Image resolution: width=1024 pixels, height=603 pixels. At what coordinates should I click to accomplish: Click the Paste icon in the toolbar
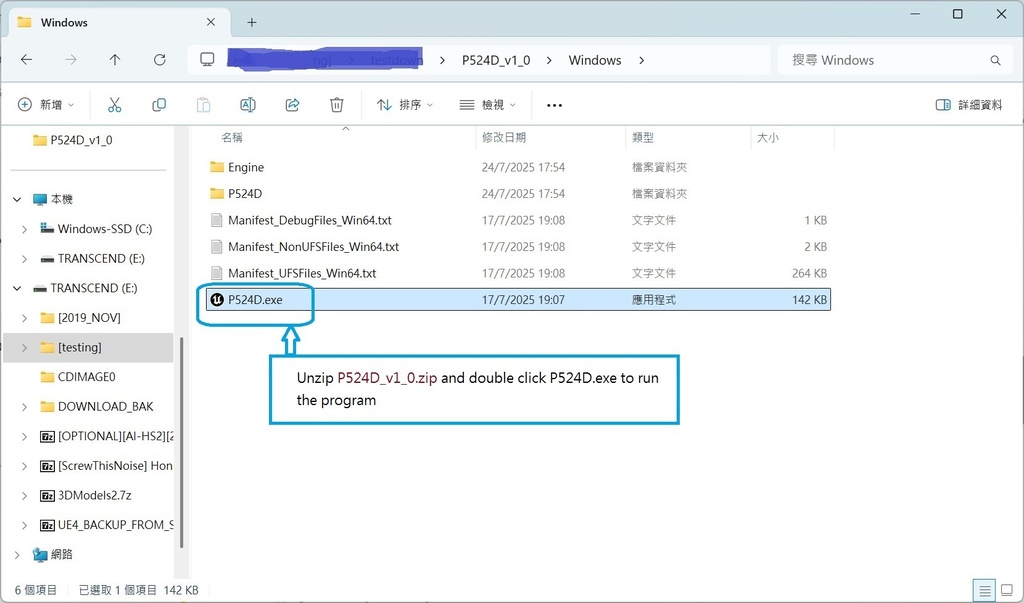click(x=203, y=104)
